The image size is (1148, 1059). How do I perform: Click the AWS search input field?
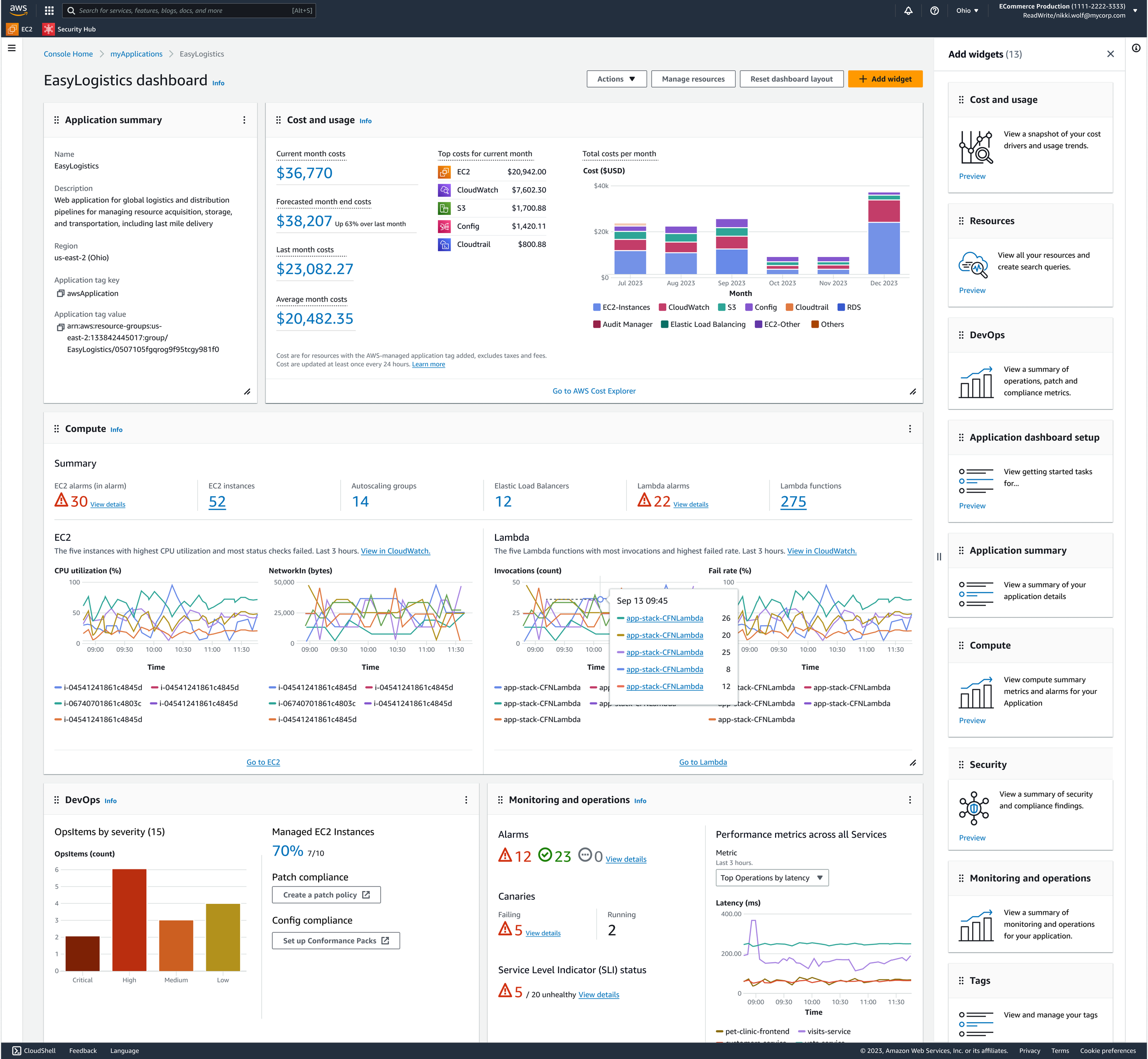click(189, 10)
